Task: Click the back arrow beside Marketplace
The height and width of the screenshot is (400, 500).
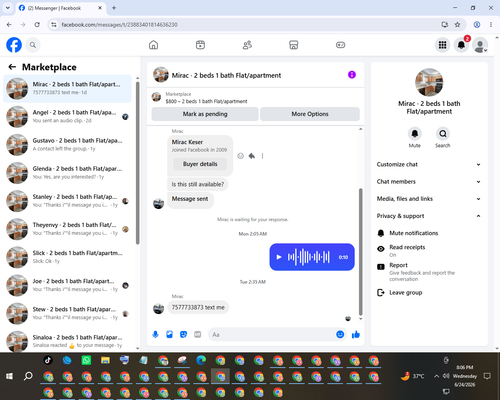Action: 12,67
